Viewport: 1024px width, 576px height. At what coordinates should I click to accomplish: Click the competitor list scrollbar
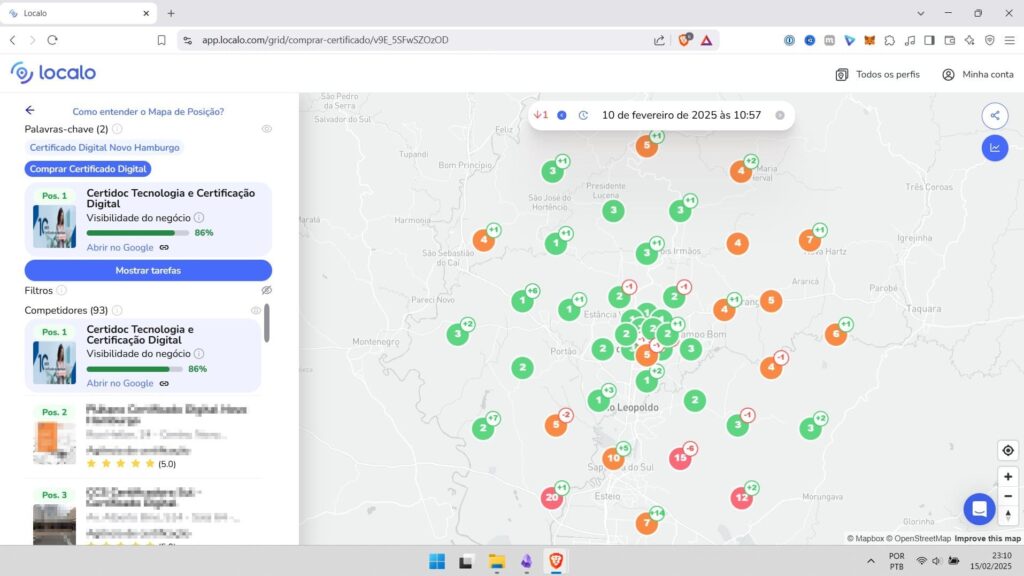[x=266, y=323]
